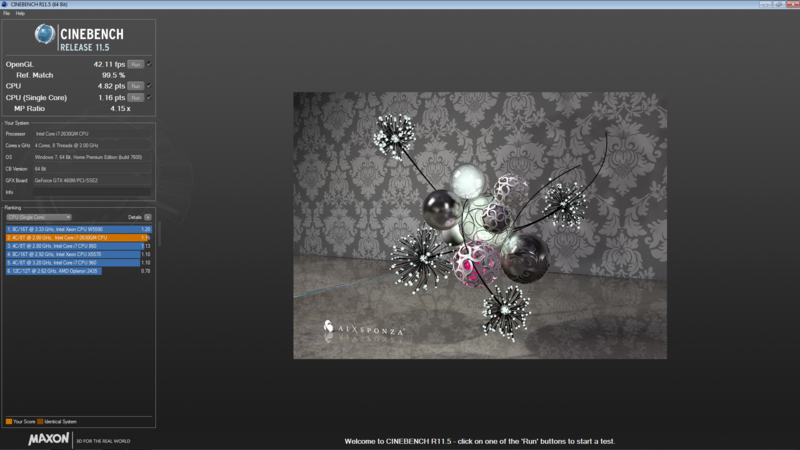Open the Help menu
The image size is (800, 450).
click(20, 13)
